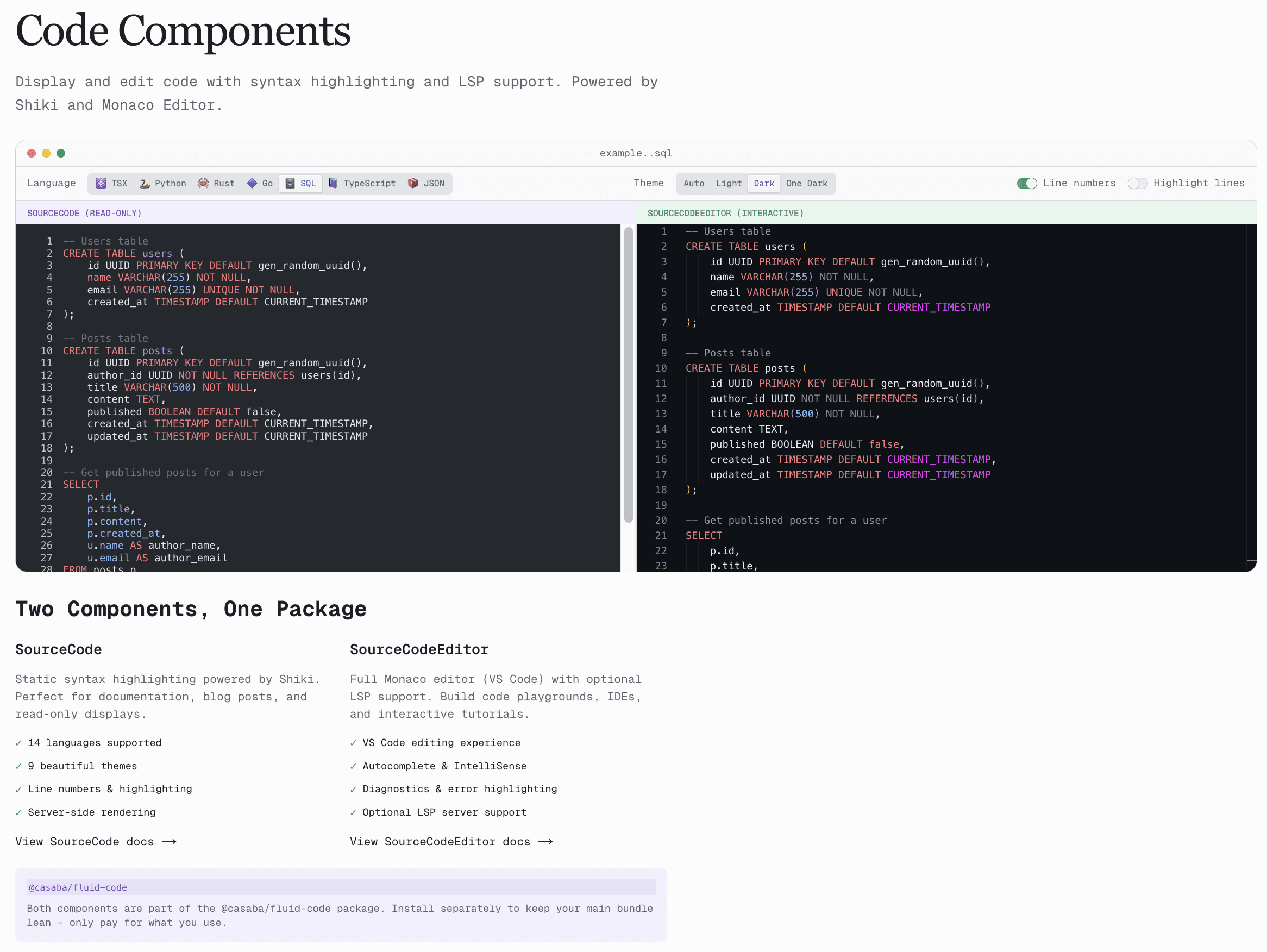Viewport: 1267px width, 952px height.
Task: Switch theme to Light
Action: 728,183
